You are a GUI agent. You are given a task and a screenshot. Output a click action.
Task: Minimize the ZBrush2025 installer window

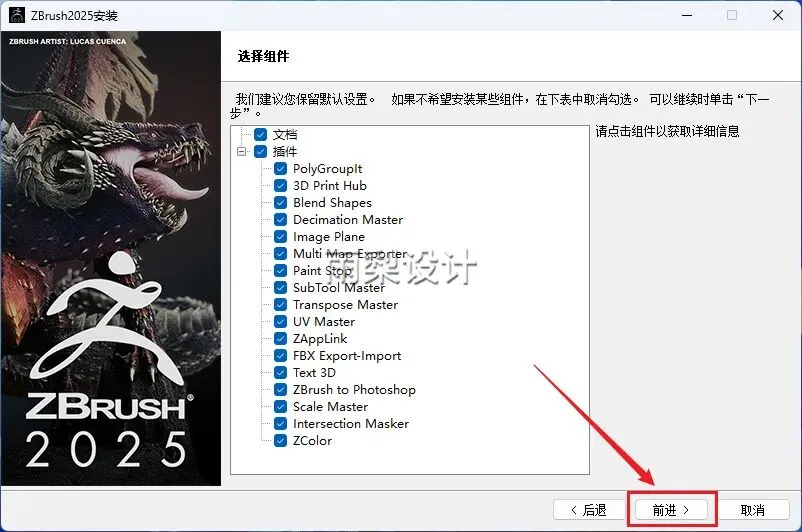(x=687, y=15)
